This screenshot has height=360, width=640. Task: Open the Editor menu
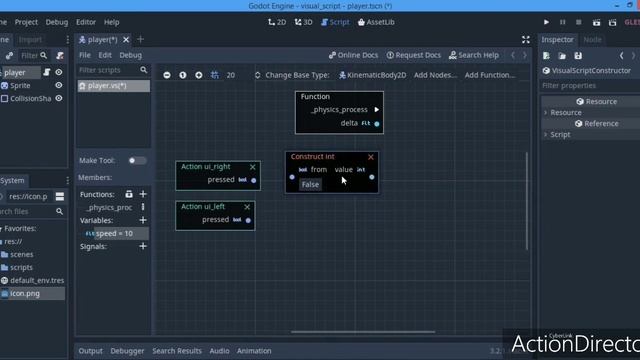86,22
